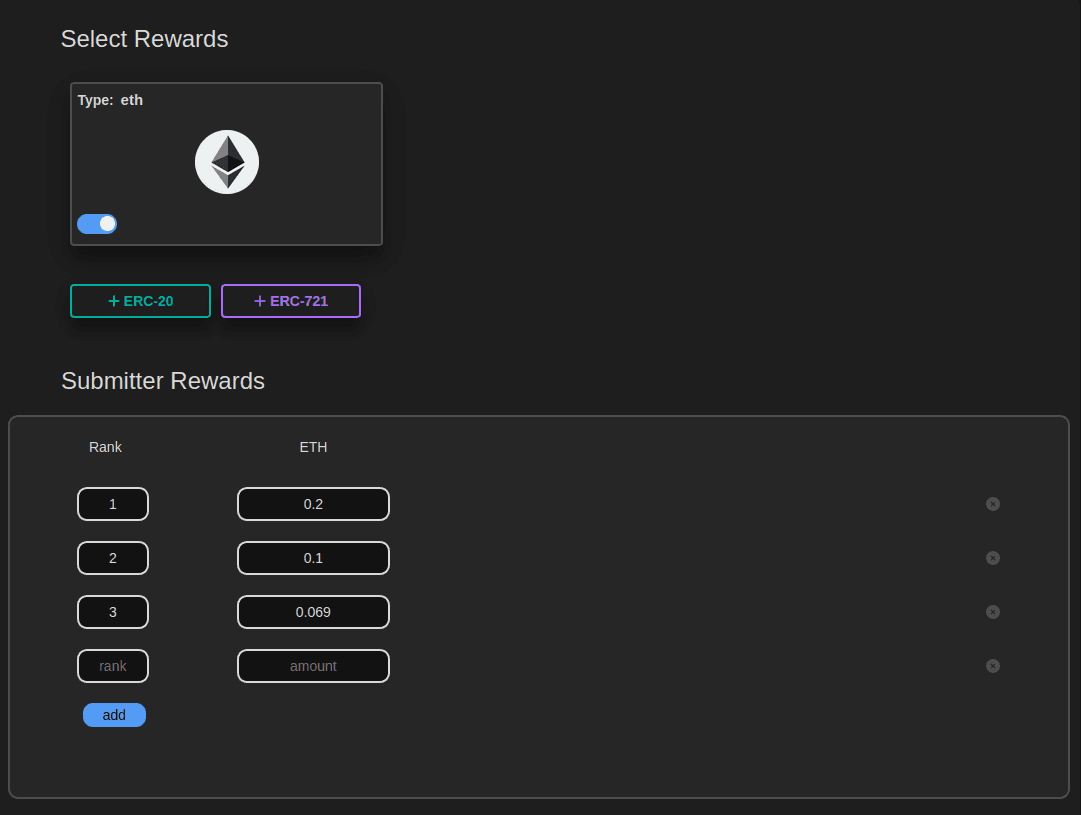Delete the rank 2 reward row
Screen dimensions: 1081x815
[x=993, y=558]
